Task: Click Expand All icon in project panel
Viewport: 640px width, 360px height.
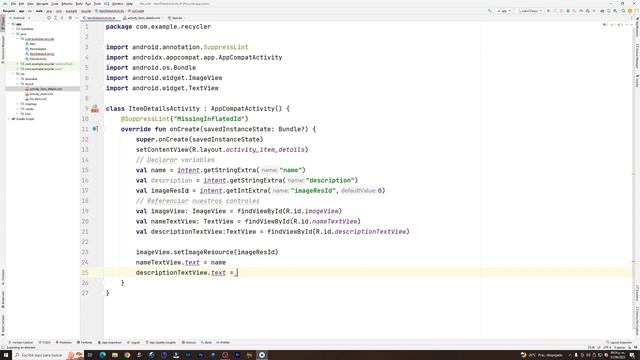Action: click(x=56, y=18)
